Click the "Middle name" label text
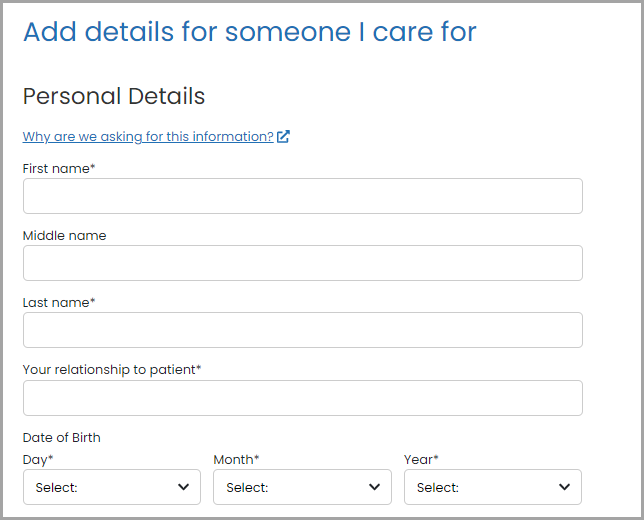 (x=64, y=236)
